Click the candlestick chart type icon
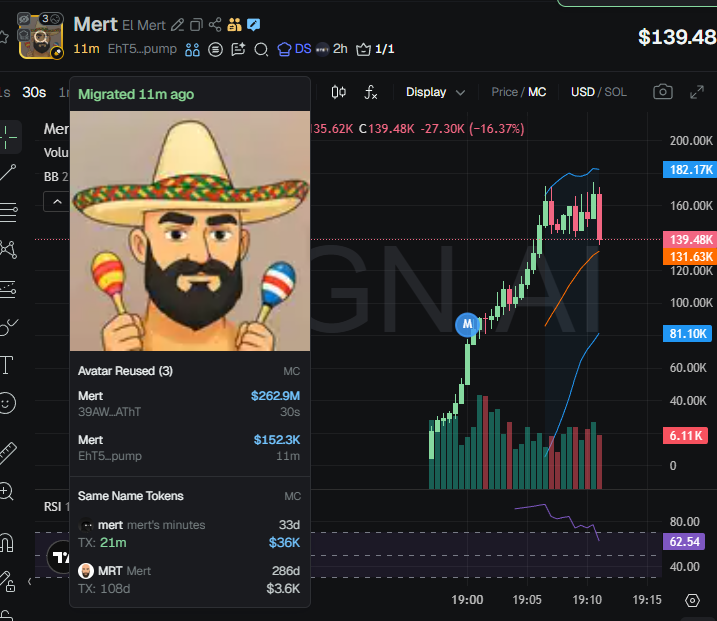Screen dimensions: 717x621 (338, 92)
